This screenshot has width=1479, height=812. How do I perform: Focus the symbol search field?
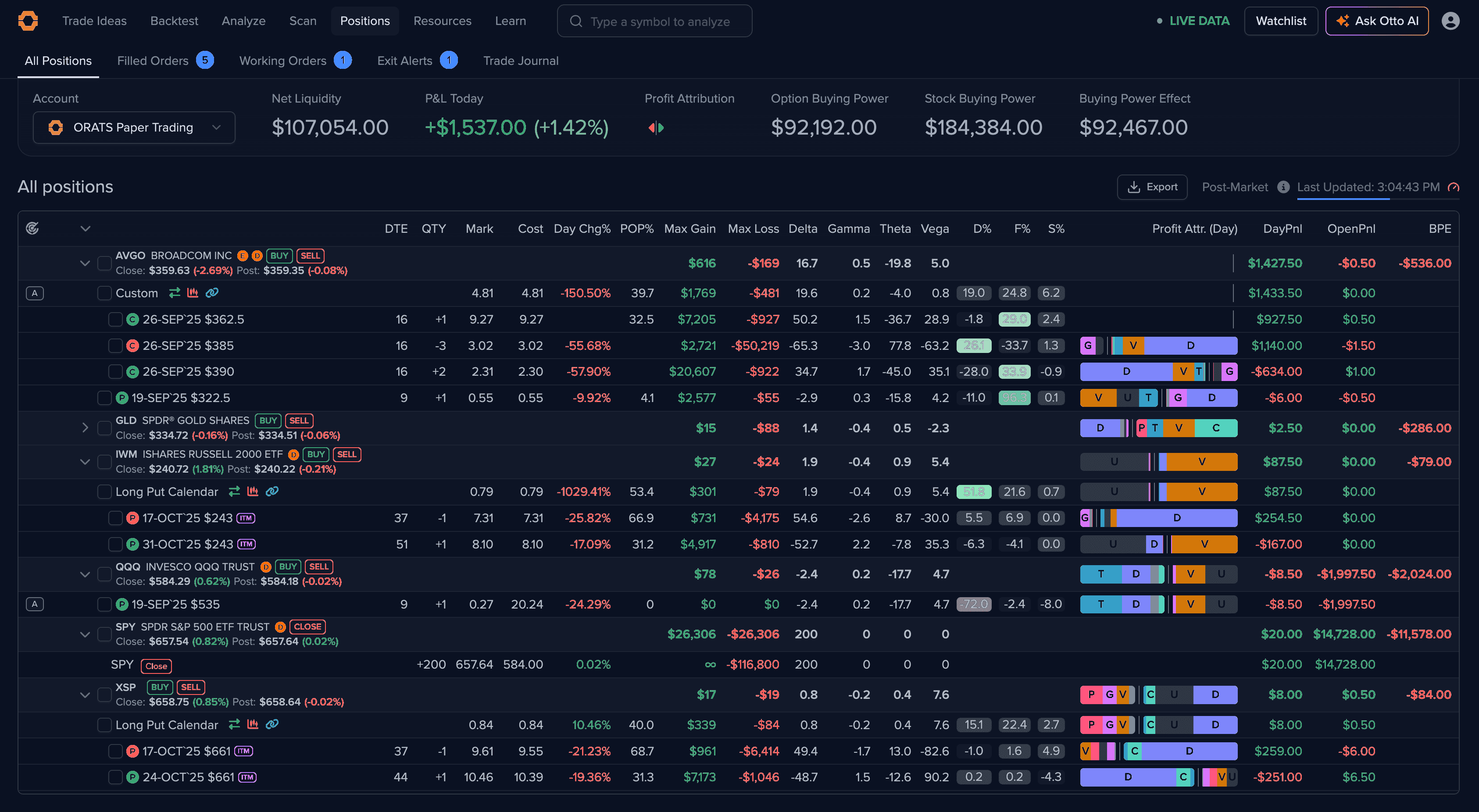coord(654,21)
